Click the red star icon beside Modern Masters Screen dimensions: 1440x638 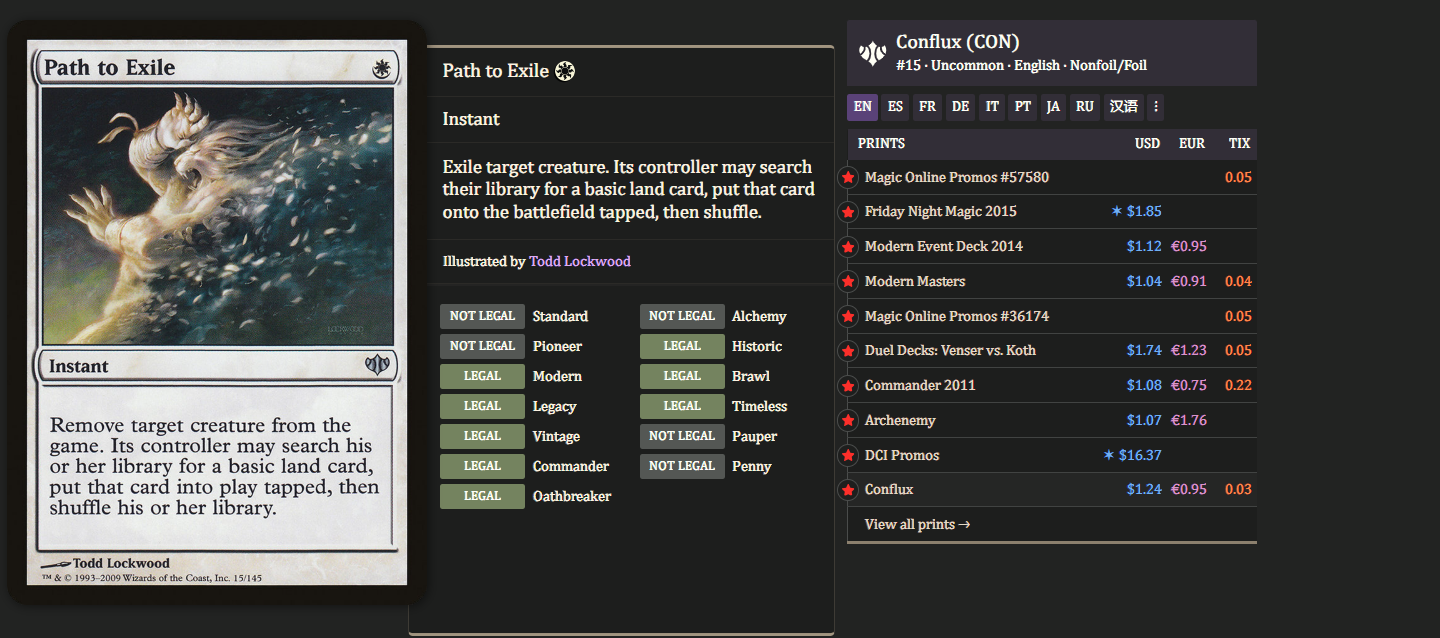click(848, 282)
